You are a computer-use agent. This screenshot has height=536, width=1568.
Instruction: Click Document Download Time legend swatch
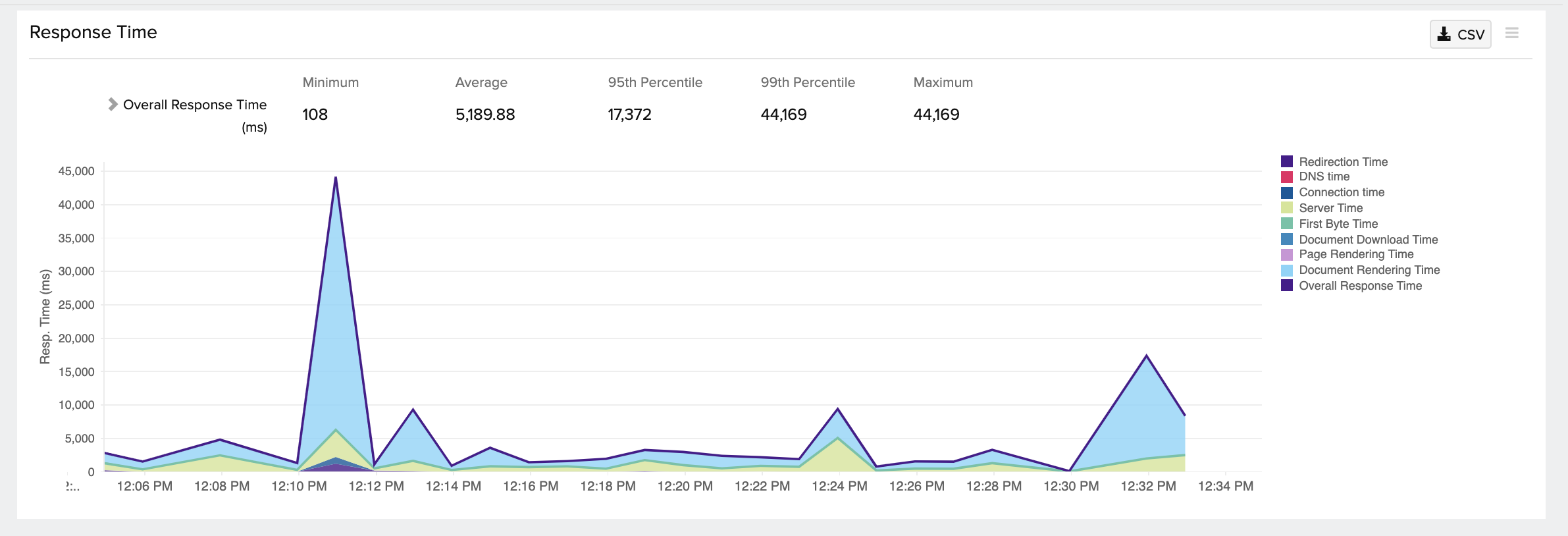tap(1287, 240)
